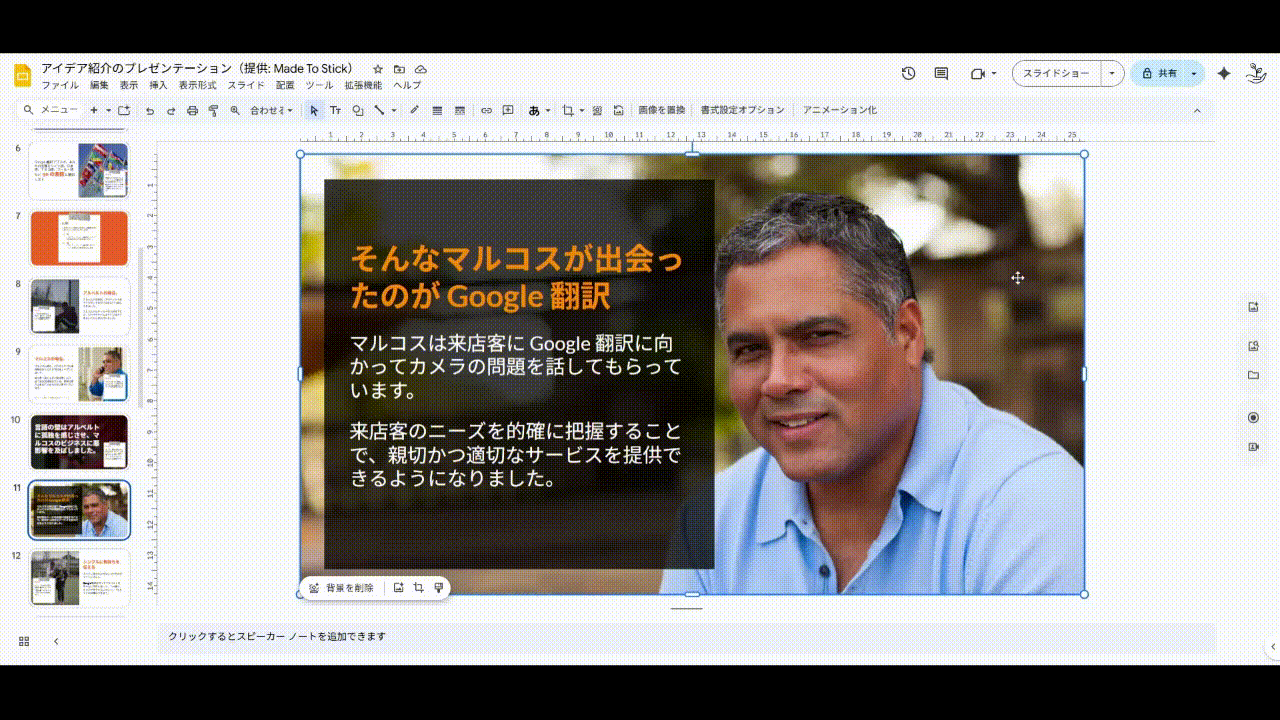Click the reset image icon
1280x720 pixels.
619,110
